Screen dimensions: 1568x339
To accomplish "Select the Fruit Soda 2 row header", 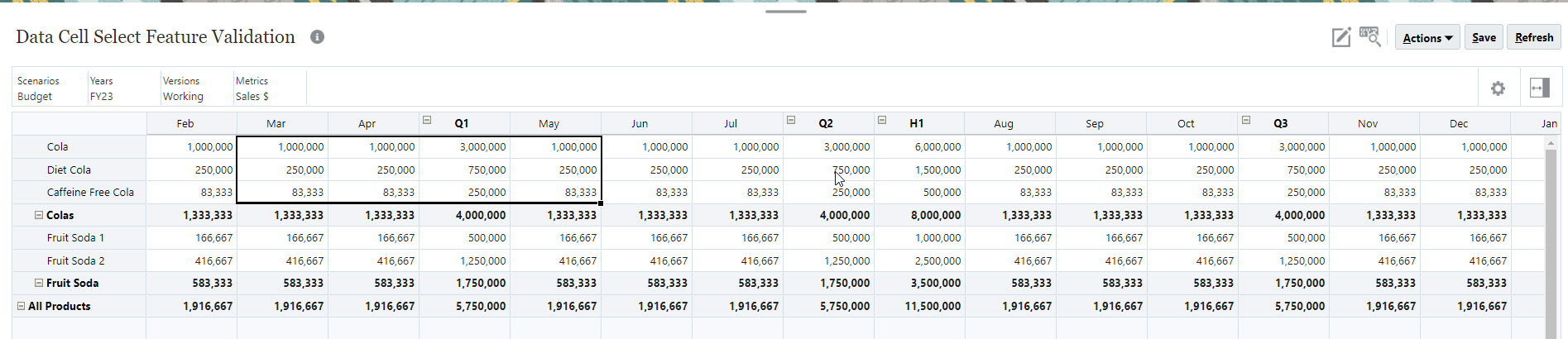I will [x=79, y=260].
